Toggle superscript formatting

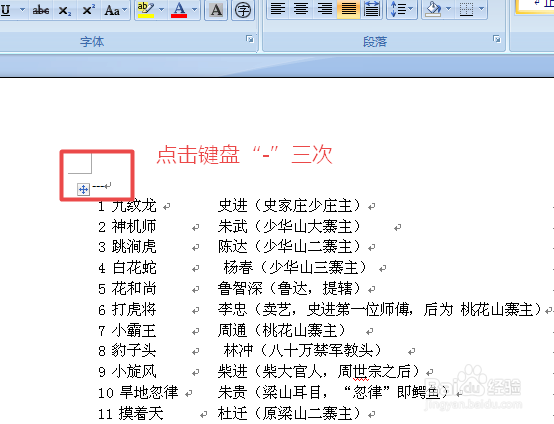point(88,10)
